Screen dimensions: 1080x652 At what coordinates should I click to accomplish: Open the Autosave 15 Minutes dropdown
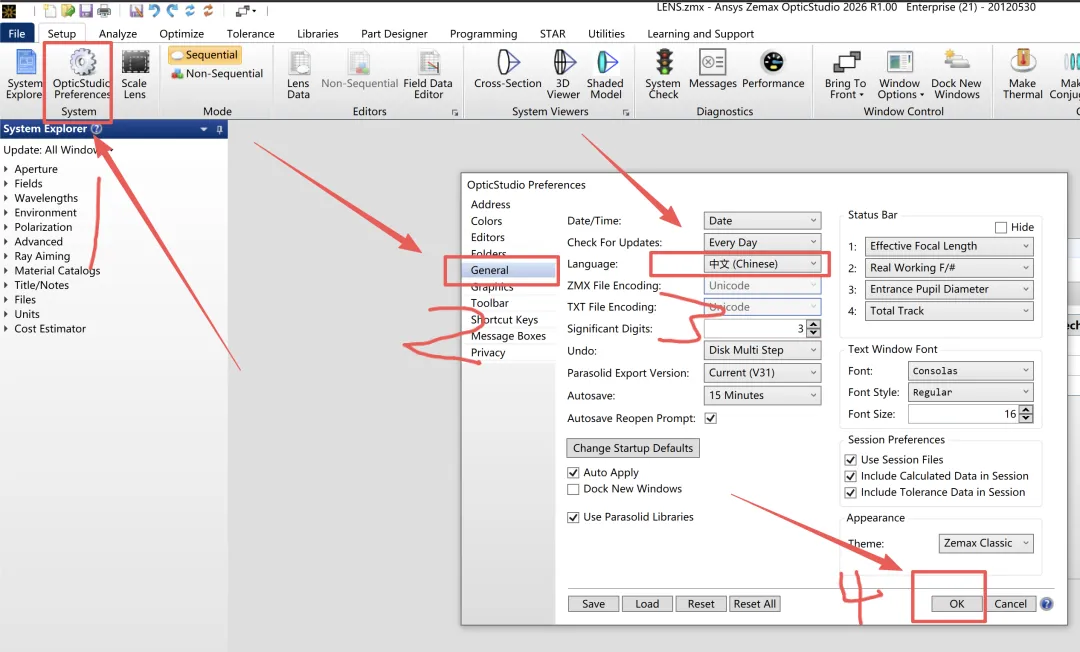762,395
